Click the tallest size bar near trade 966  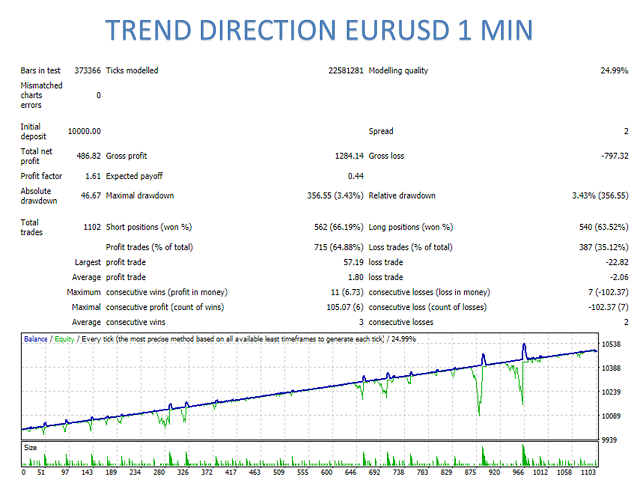[x=524, y=456]
